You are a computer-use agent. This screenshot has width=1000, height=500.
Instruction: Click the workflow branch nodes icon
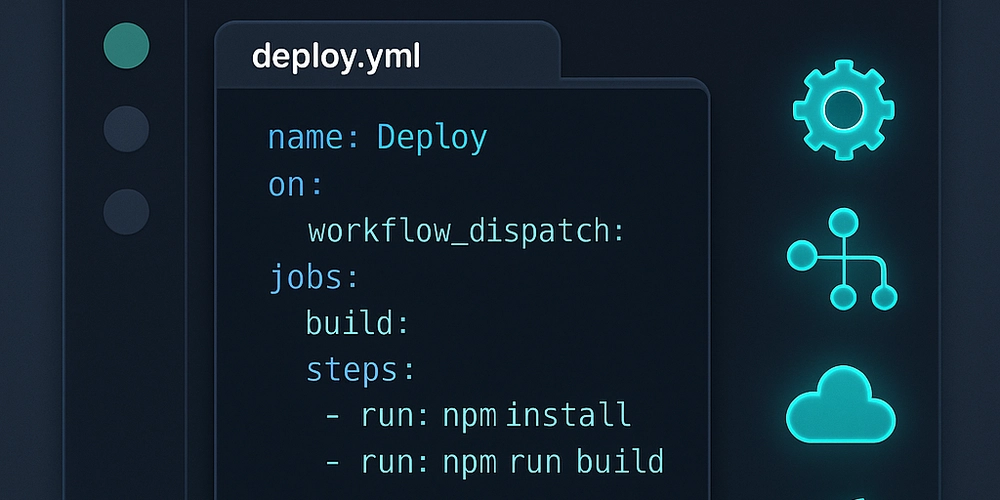tap(842, 259)
